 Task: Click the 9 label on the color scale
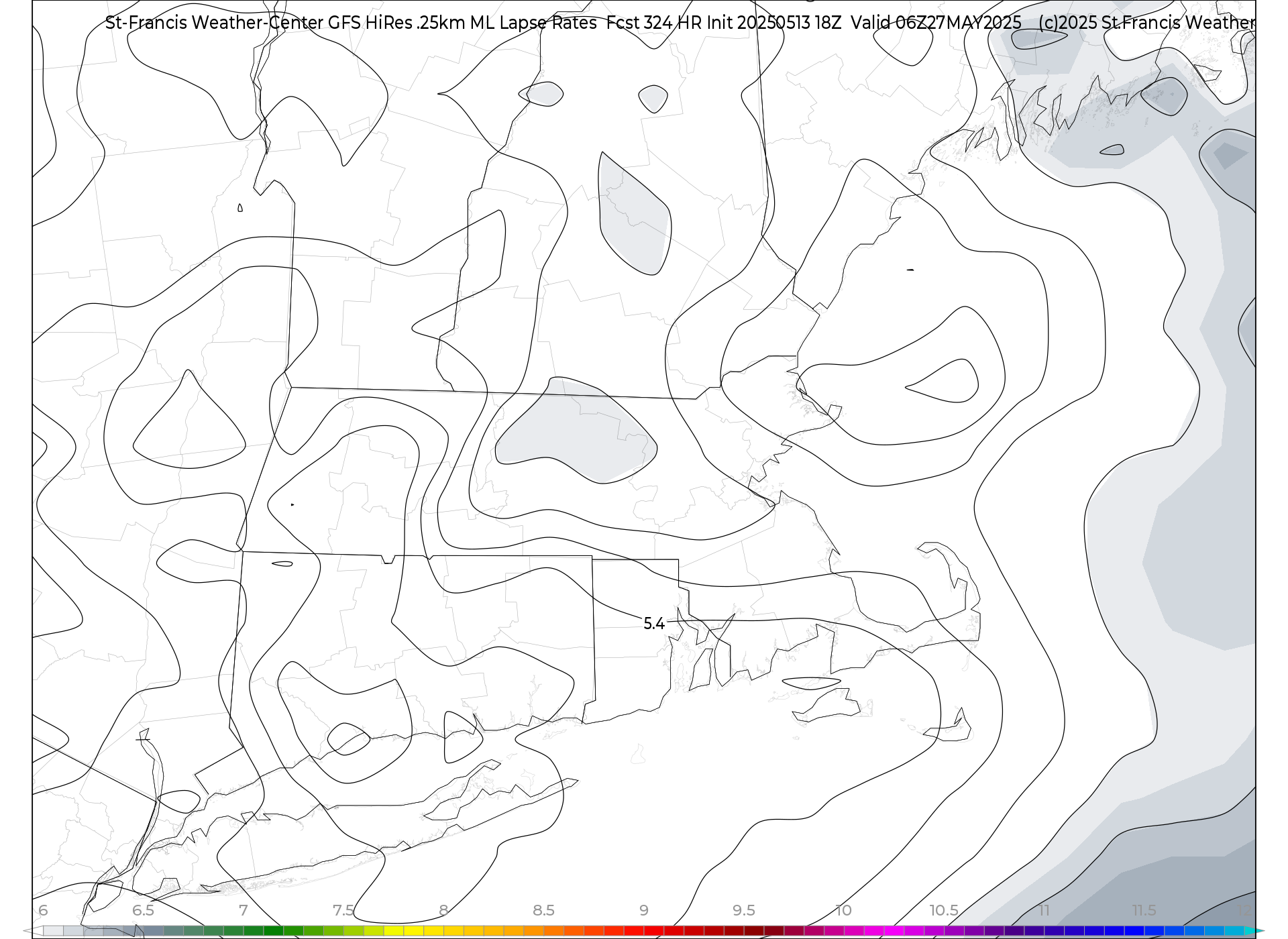[643, 910]
